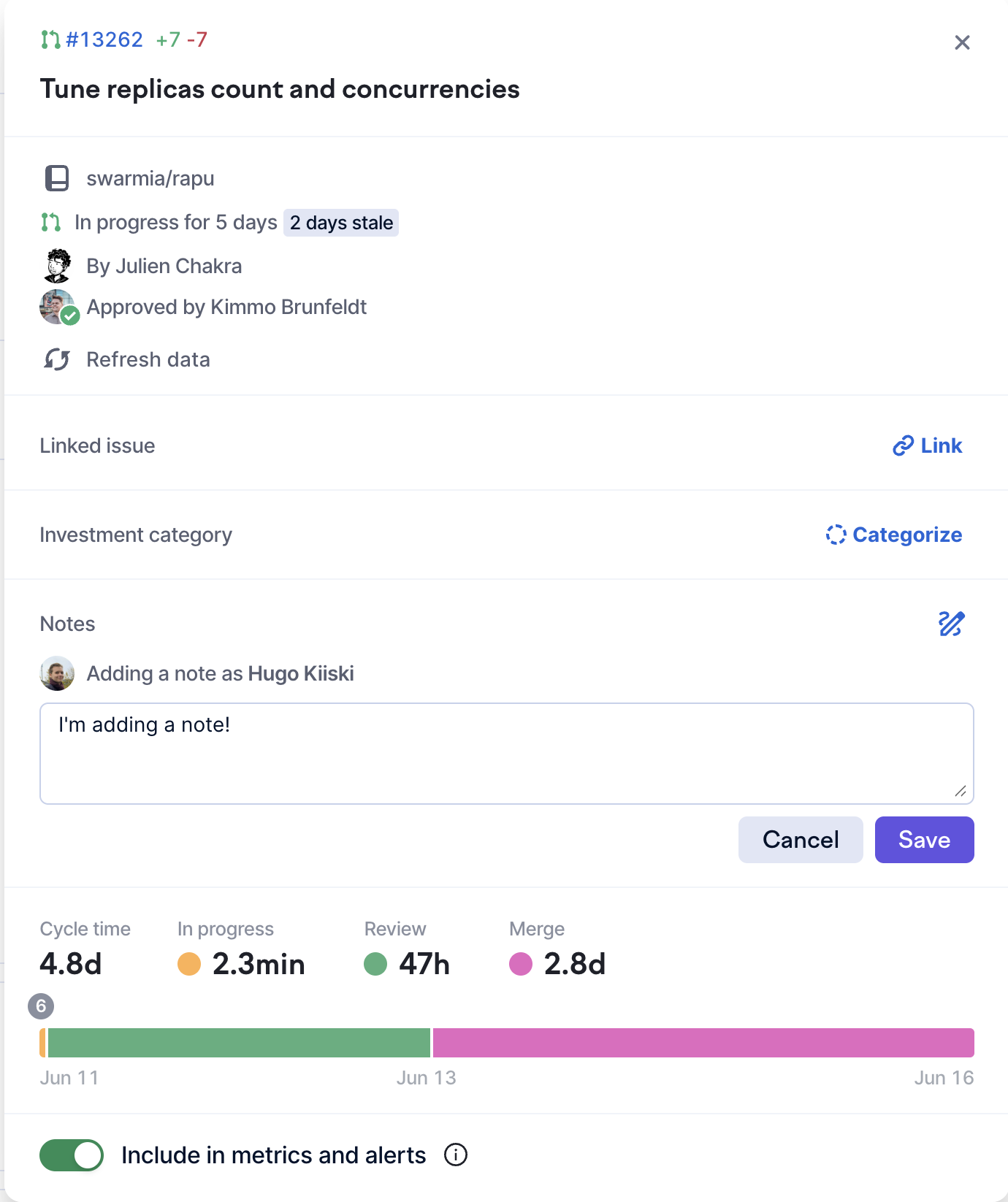
Task: Click the pull request icon beside #13262
Action: click(x=50, y=39)
